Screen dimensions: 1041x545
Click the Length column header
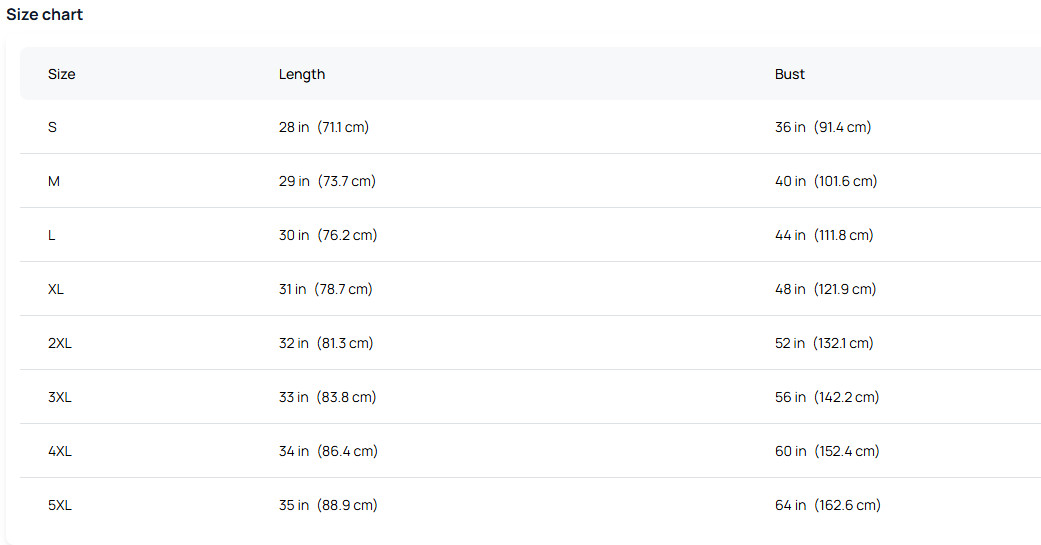302,74
